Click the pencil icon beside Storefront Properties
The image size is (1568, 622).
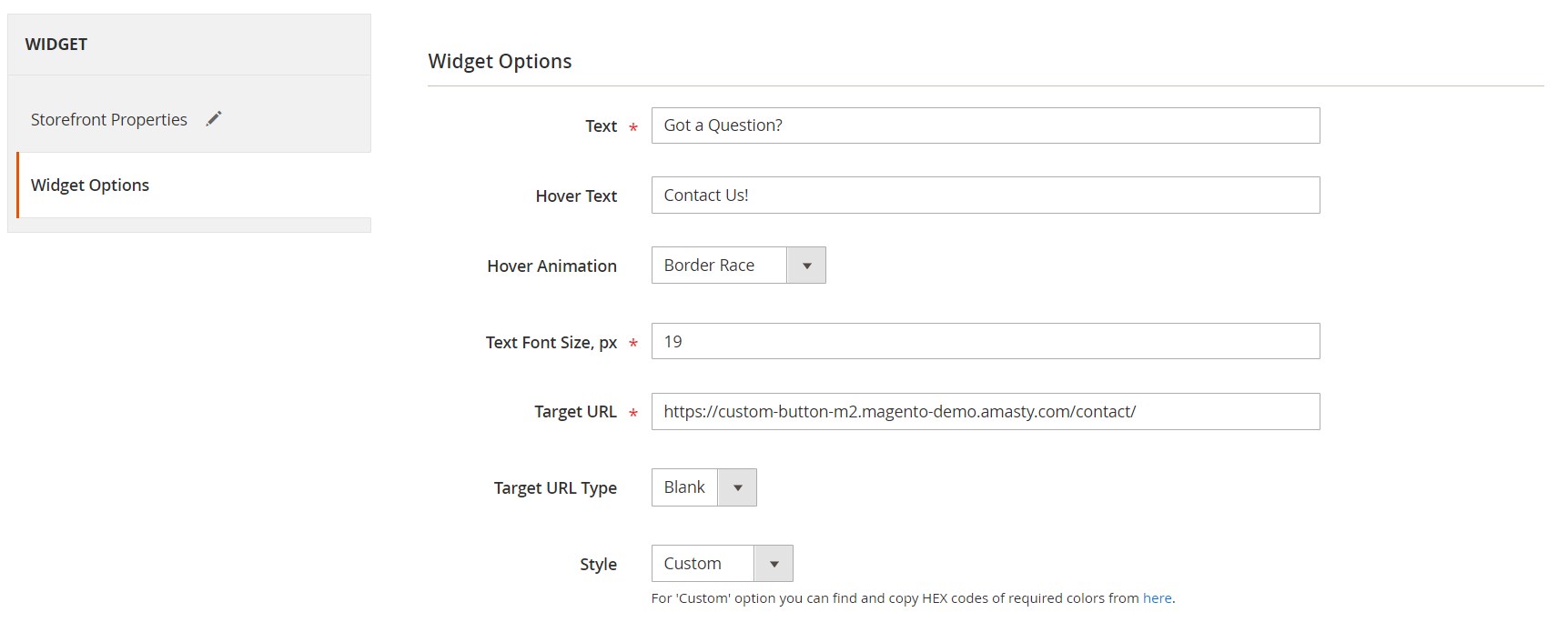214,119
